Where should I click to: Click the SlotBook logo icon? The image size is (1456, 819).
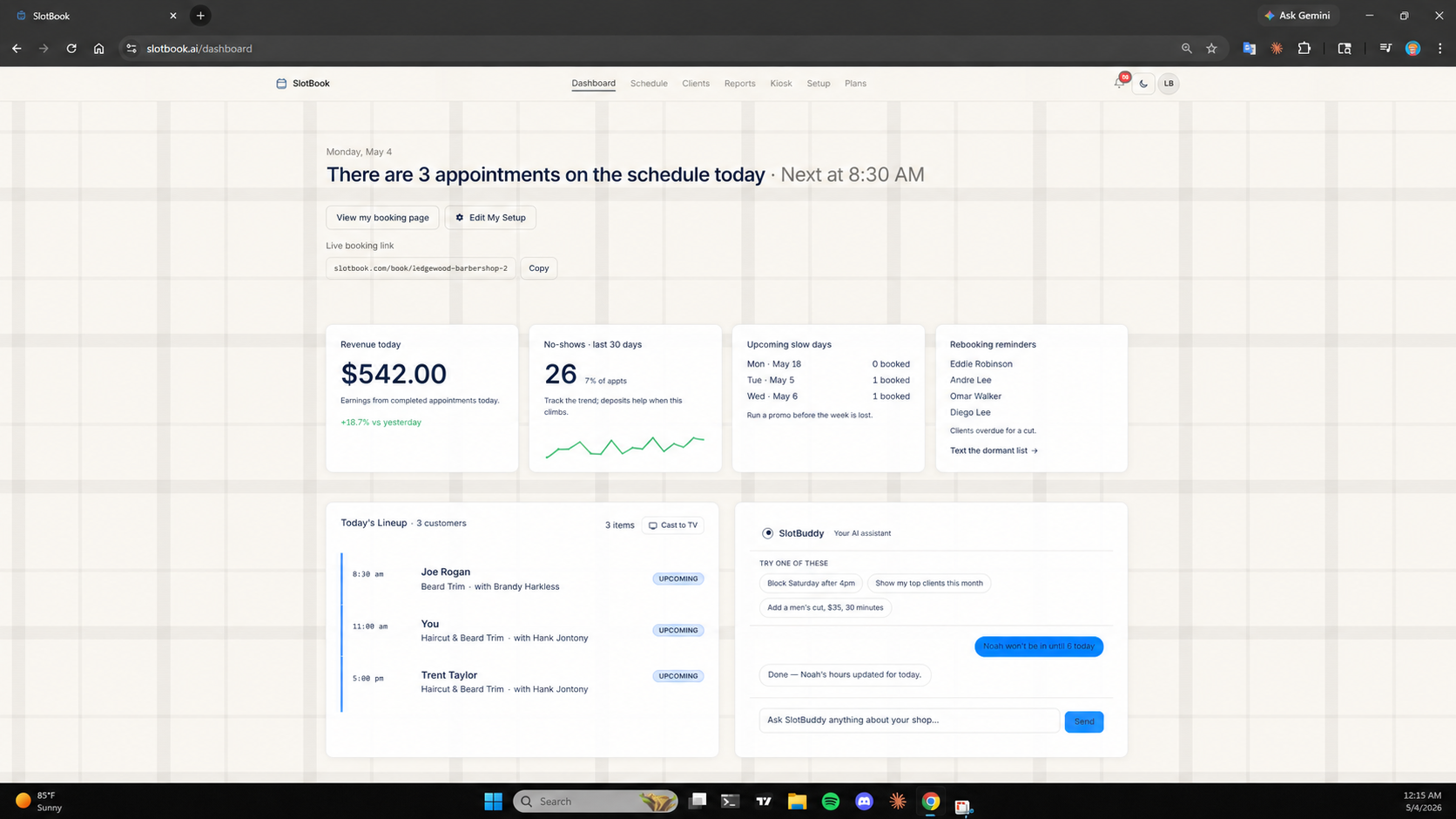pyautogui.click(x=281, y=84)
